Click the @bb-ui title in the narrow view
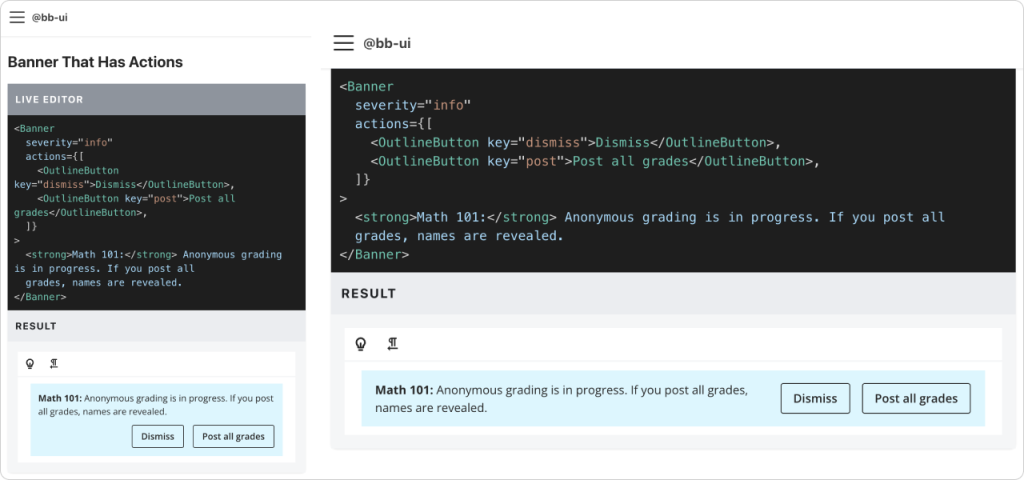The image size is (1024, 480). [x=50, y=18]
